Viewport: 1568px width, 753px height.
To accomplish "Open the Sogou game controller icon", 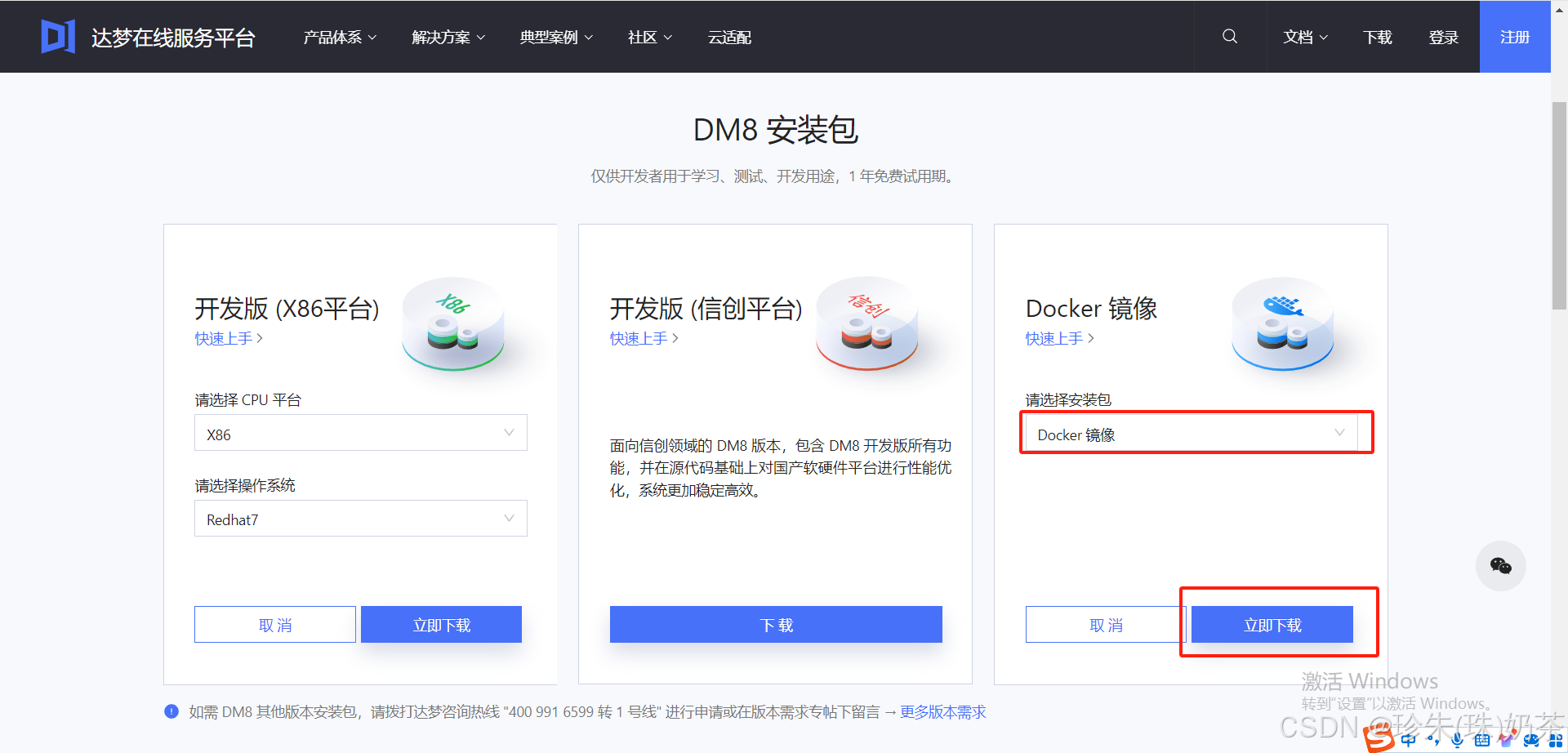I will click(x=1531, y=741).
